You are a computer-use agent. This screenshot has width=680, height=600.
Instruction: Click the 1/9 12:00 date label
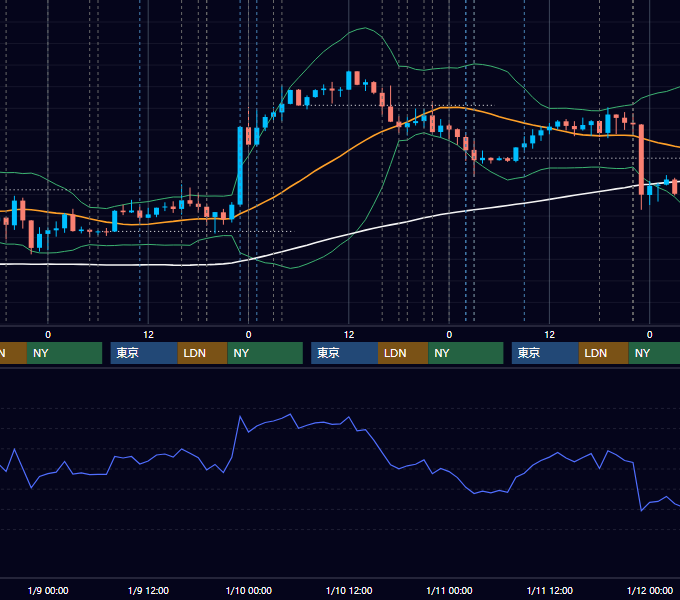click(x=148, y=590)
